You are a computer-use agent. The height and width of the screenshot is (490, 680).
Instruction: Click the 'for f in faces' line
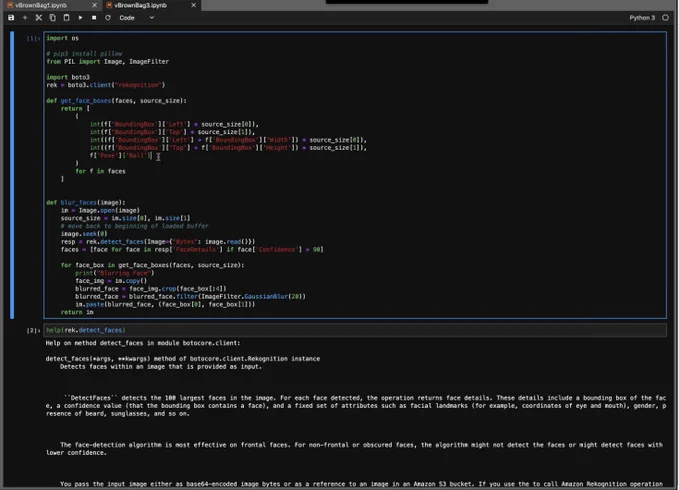[100, 171]
